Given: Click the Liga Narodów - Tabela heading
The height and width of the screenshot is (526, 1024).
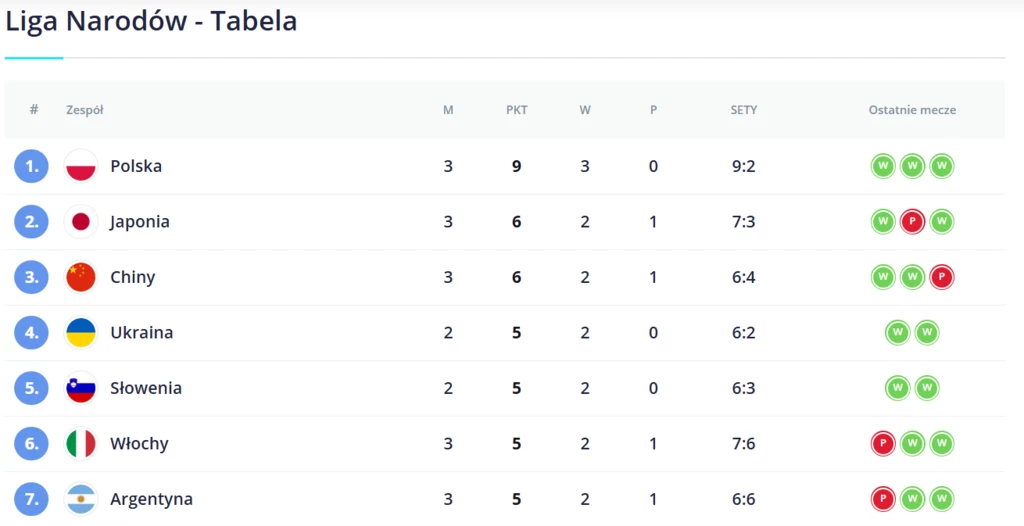Looking at the screenshot, I should [152, 21].
